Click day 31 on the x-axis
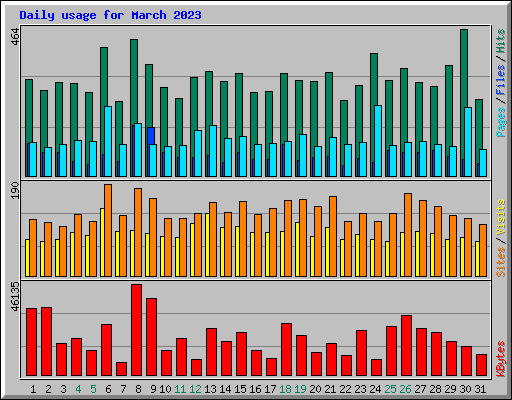The height and width of the screenshot is (400, 512). pos(480,389)
